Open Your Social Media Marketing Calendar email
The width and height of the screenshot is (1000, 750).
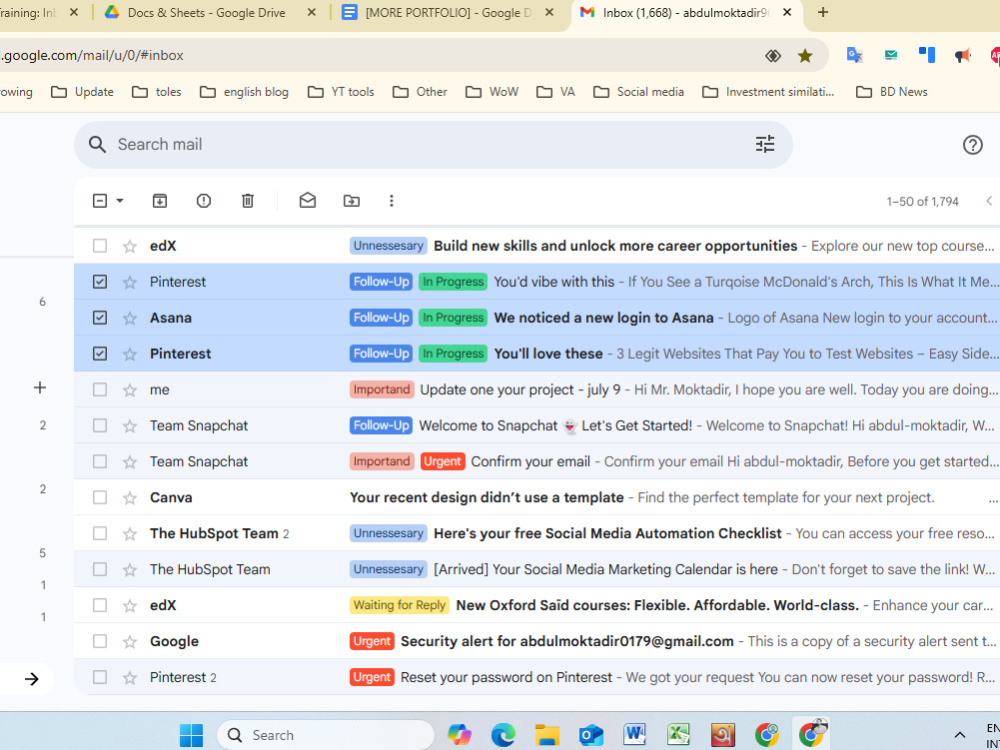click(x=537, y=570)
